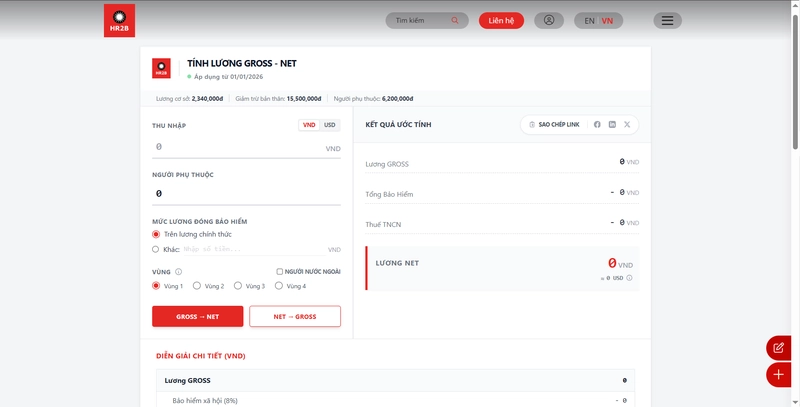
Task: Share result on X icon
Action: (x=627, y=124)
